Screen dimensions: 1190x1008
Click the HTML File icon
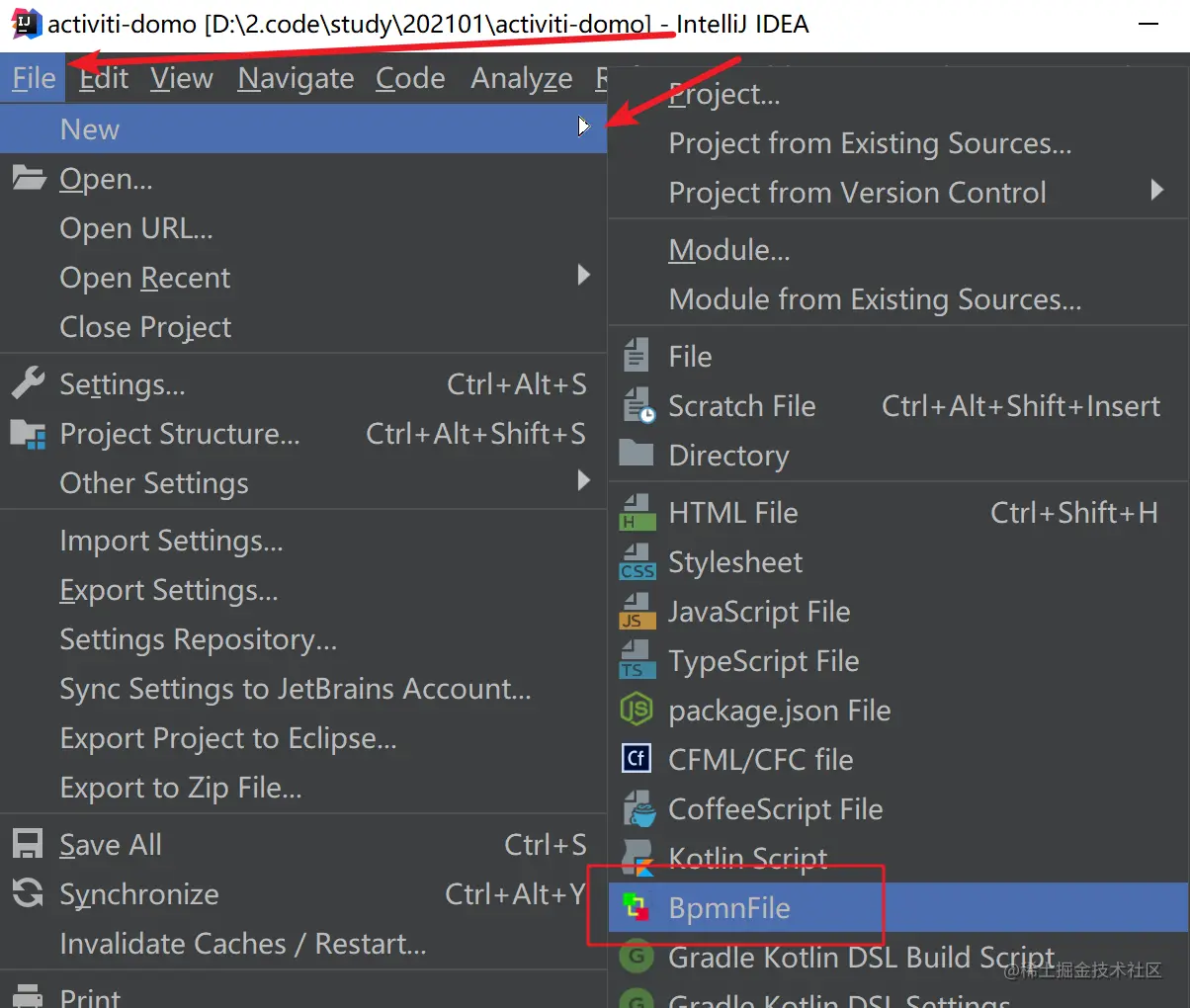[x=637, y=513]
